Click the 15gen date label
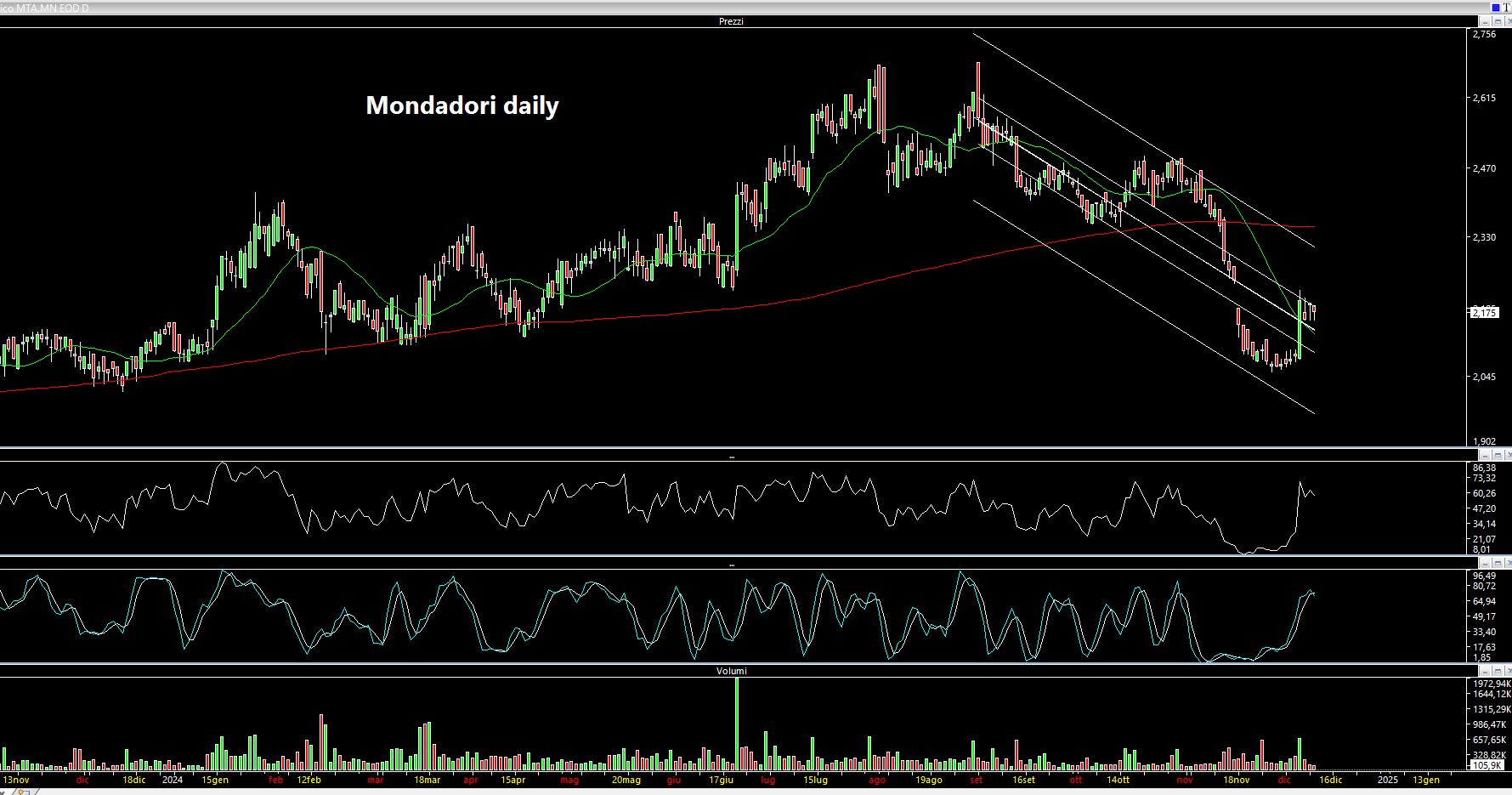The width and height of the screenshot is (1512, 795). 215,780
